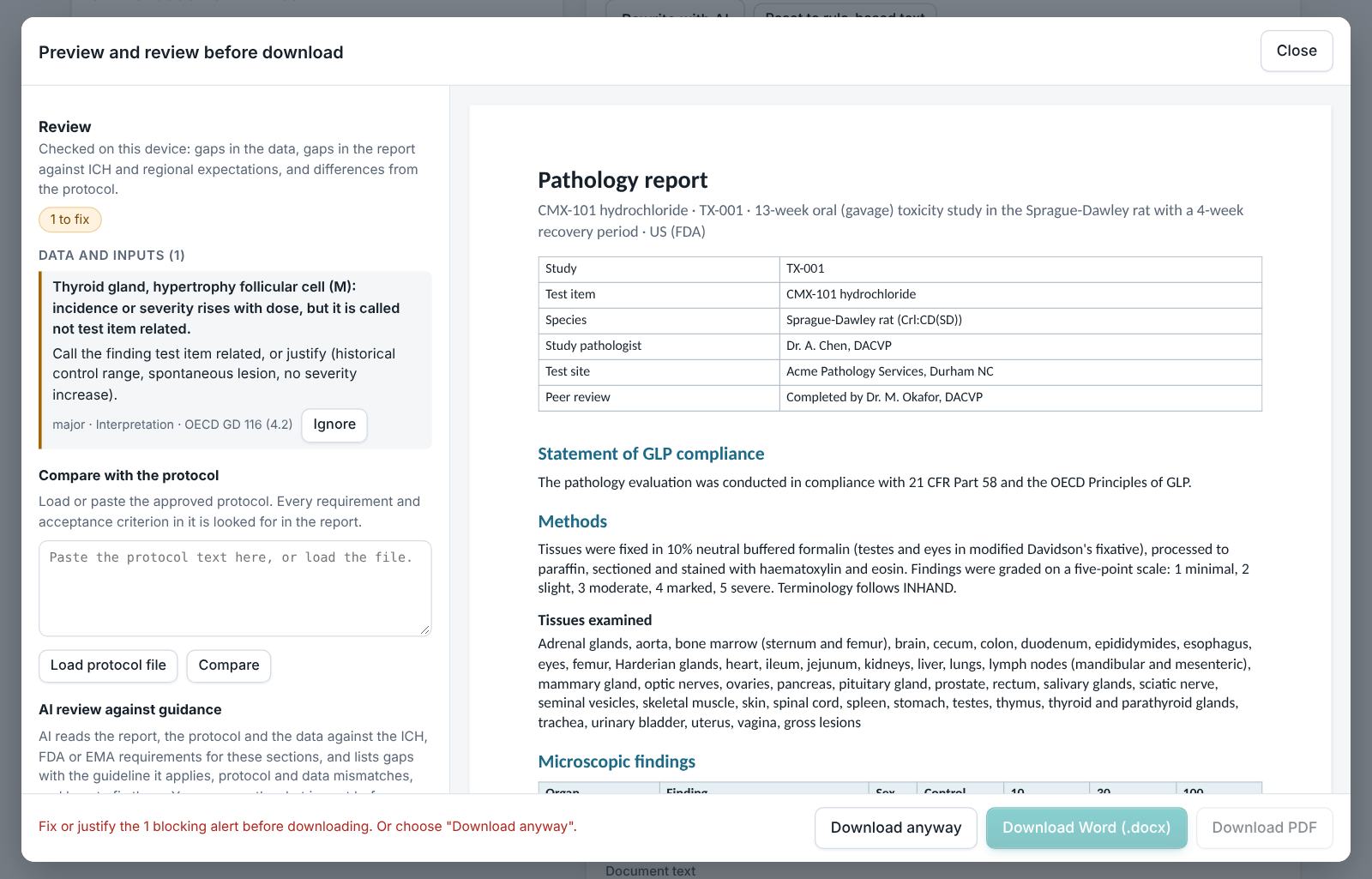Ignore the thyroid gland hypertrophy alert
The width and height of the screenshot is (1372, 879).
(x=334, y=424)
